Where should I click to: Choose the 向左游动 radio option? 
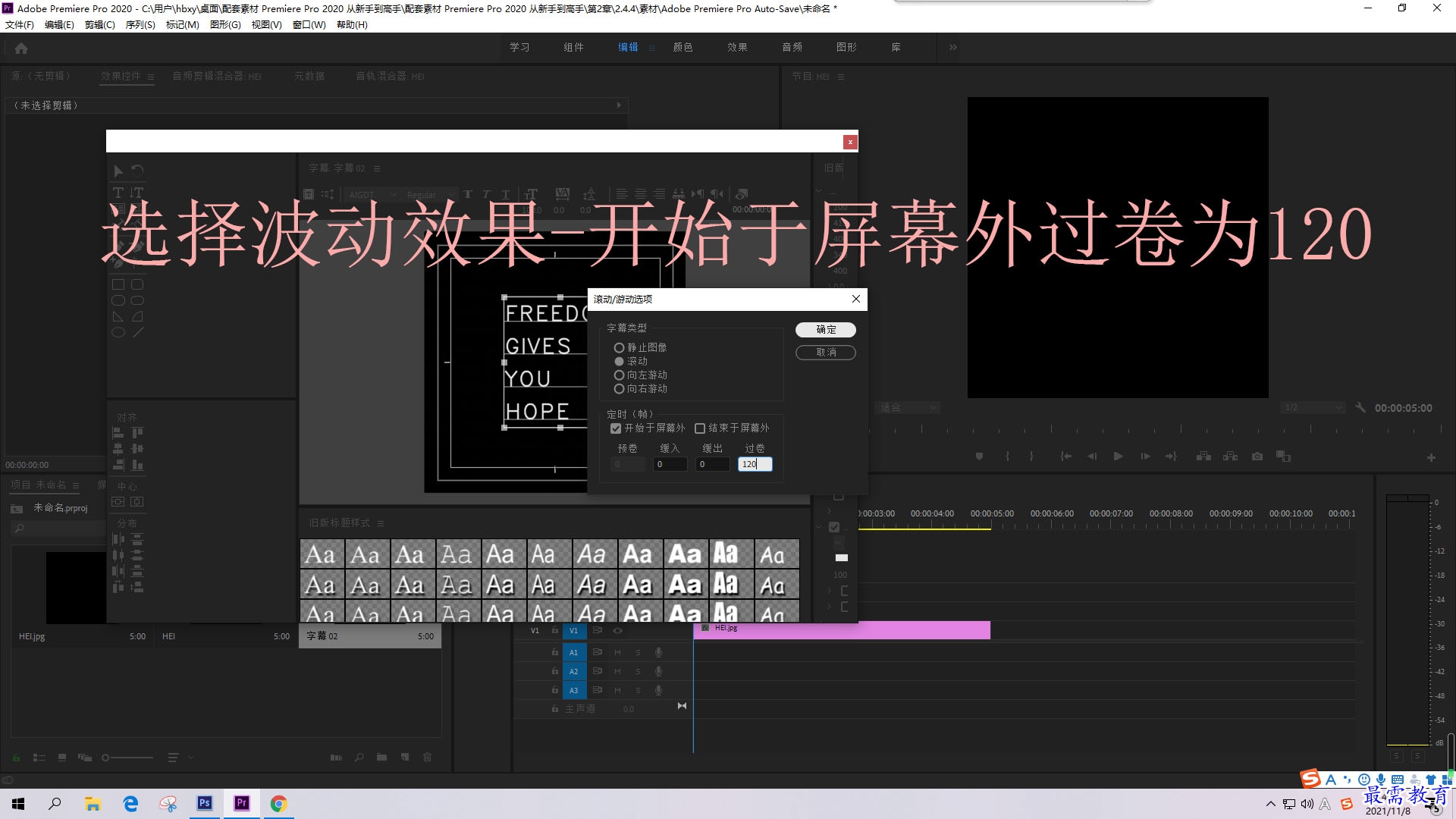click(619, 375)
